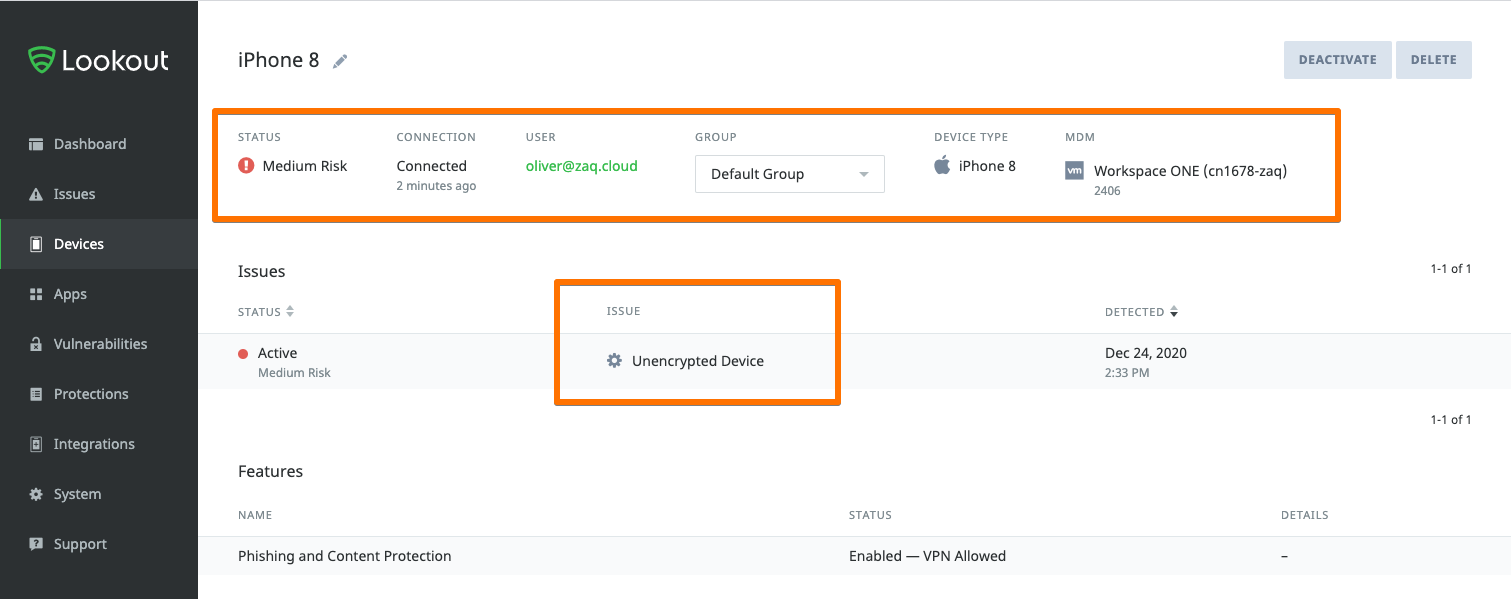Click the Unencrypted Device gear icon
Screen dimensions: 1511x599
pos(615,360)
